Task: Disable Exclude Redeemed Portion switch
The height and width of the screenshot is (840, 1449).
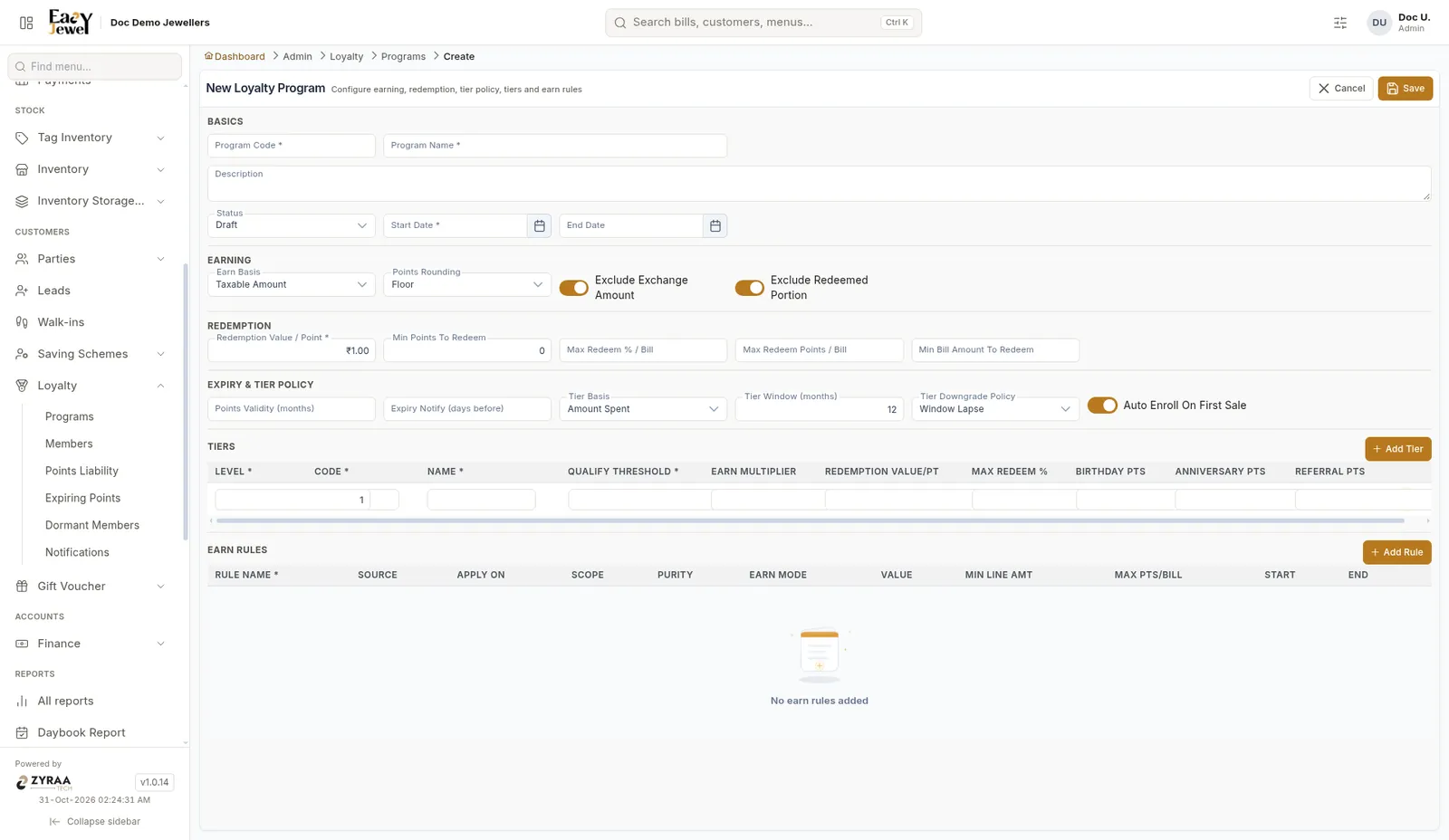Action: (749, 288)
